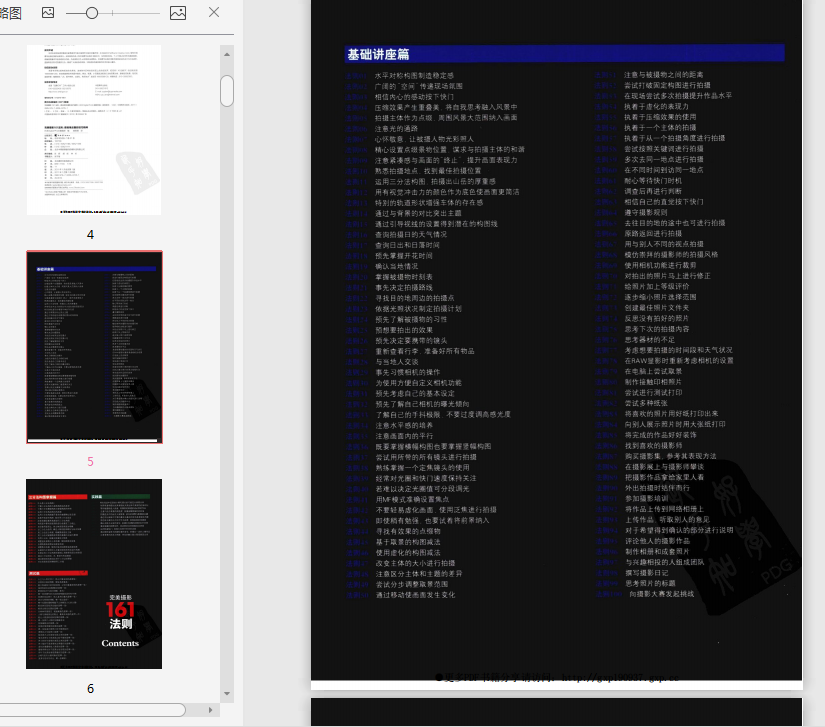Click the line 给照片加上等级评价
Image resolution: width=825 pixels, height=727 pixels.
[x=657, y=286]
